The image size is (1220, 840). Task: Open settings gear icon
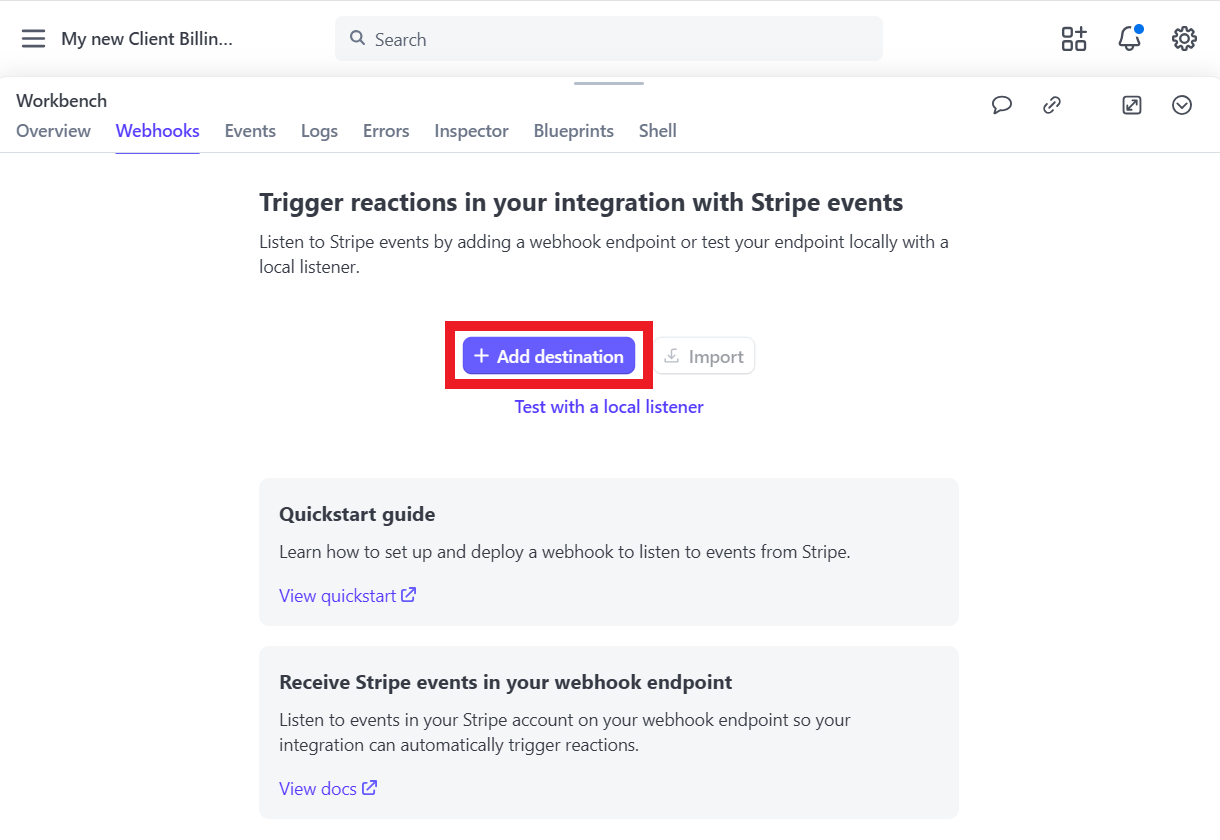pyautogui.click(x=1184, y=39)
